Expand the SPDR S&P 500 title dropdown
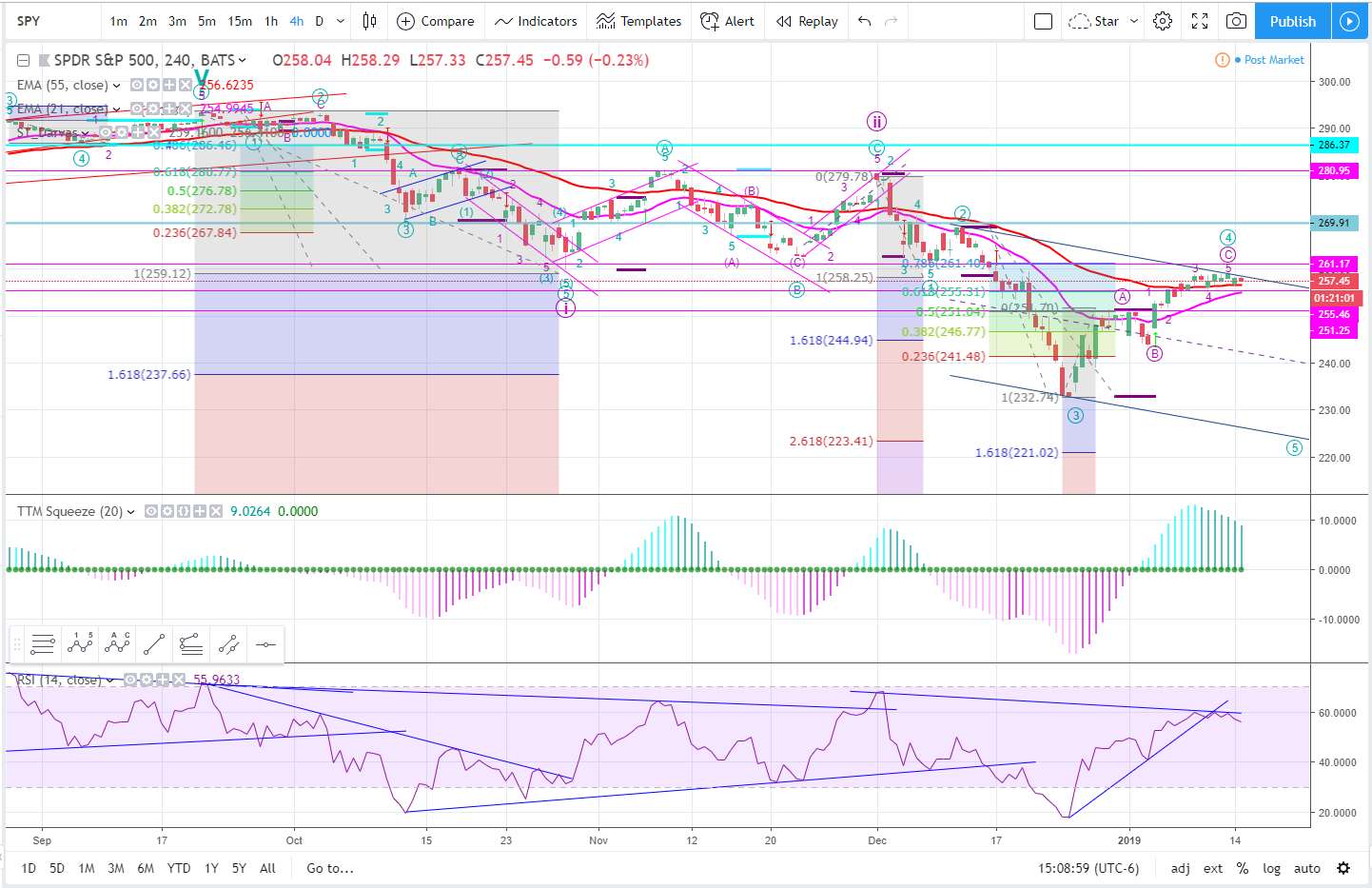1372x888 pixels. (243, 60)
